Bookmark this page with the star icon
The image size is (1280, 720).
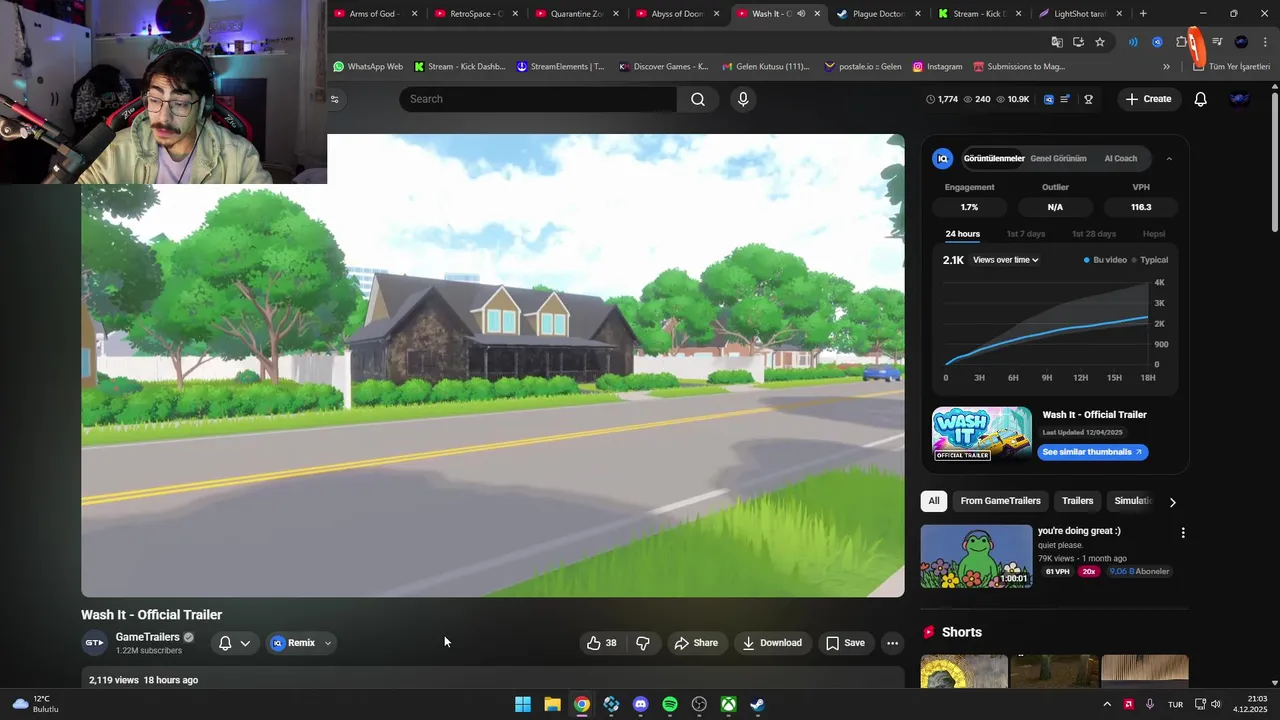coord(1100,42)
